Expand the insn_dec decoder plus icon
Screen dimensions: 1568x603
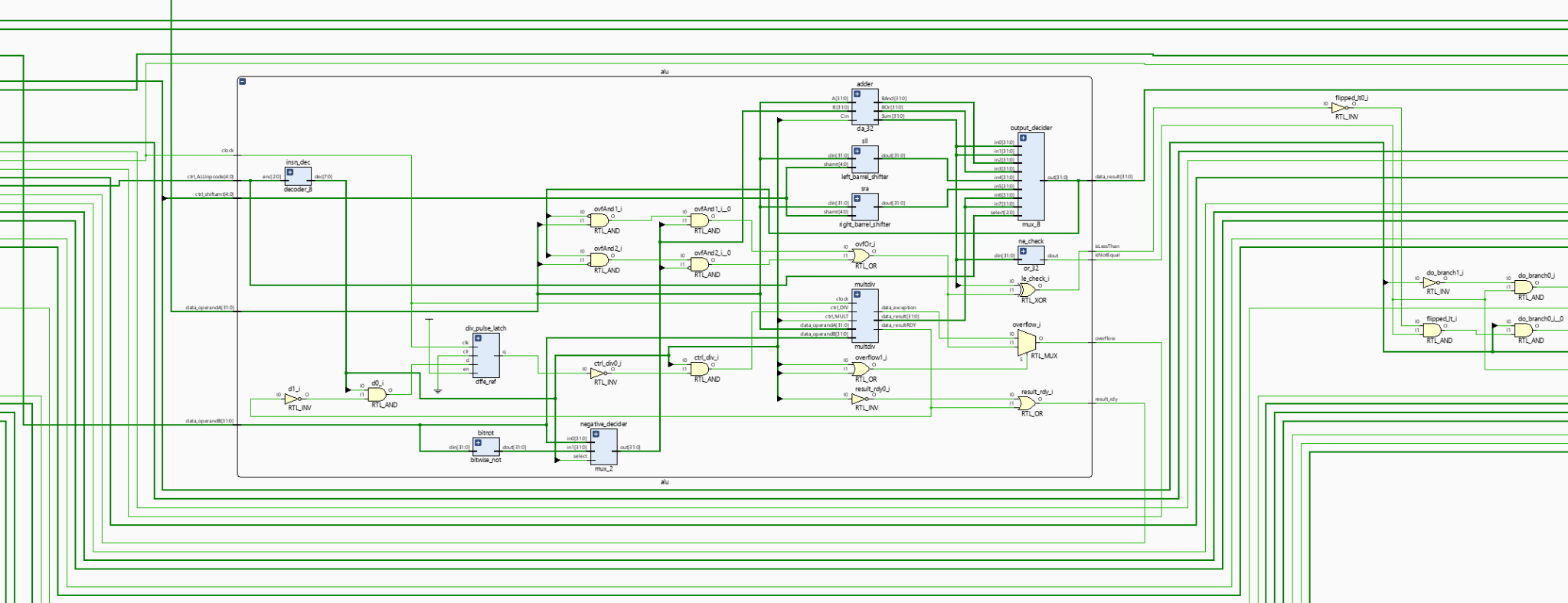[289, 172]
